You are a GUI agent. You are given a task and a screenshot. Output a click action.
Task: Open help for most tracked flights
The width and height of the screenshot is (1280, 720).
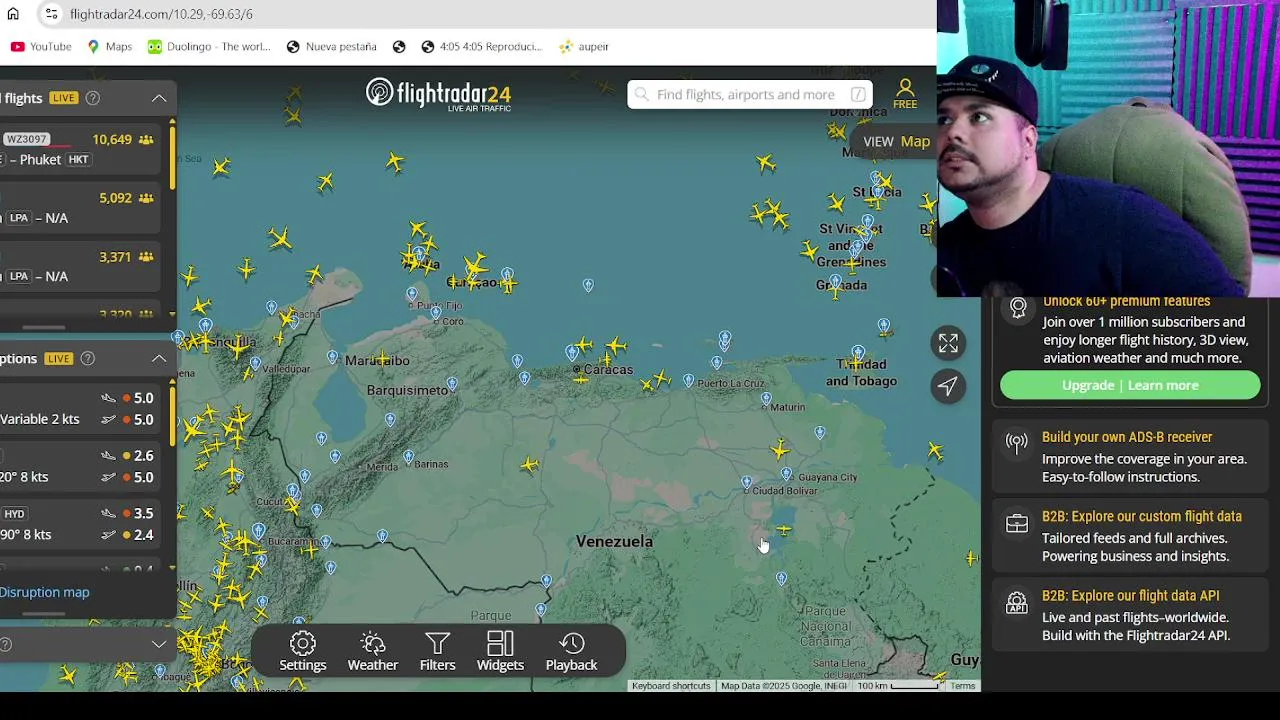[92, 98]
